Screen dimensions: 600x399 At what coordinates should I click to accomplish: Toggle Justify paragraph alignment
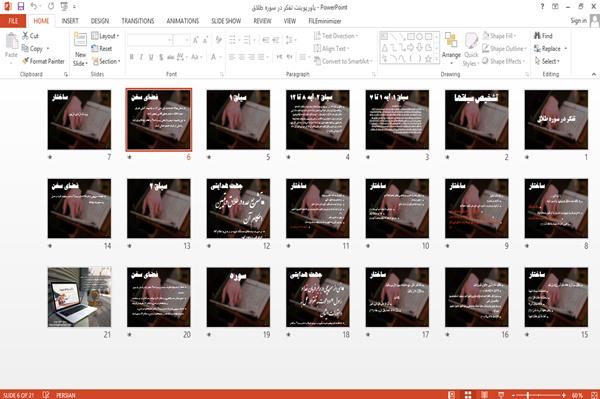tap(261, 57)
